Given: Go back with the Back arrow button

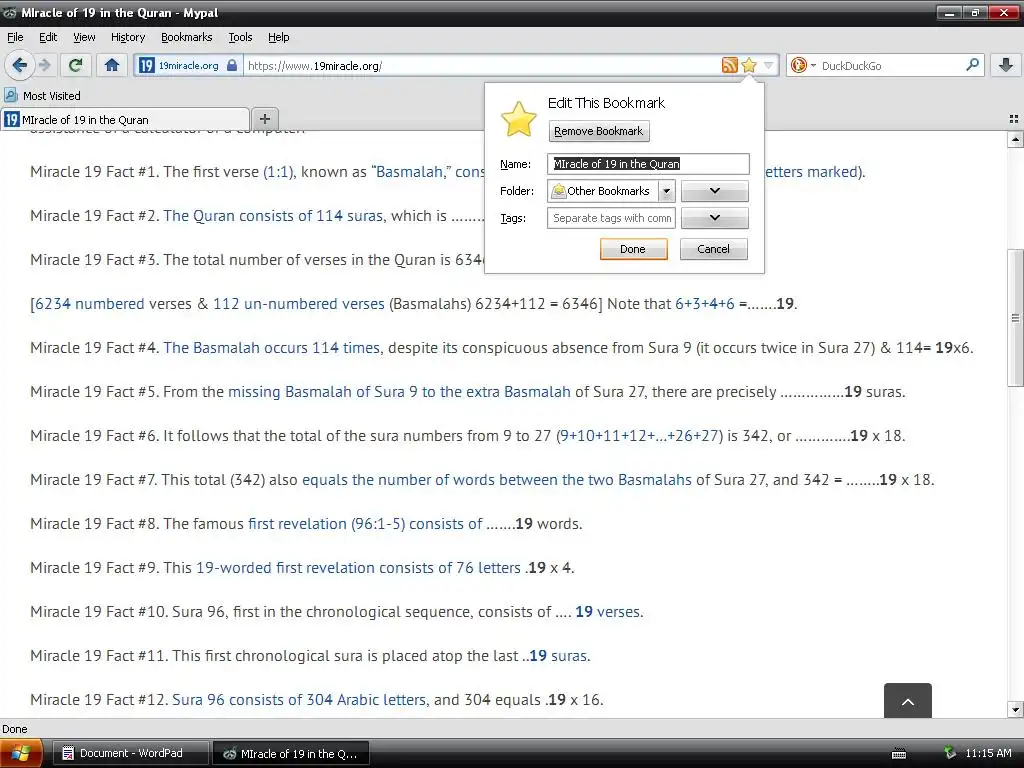Looking at the screenshot, I should point(19,65).
